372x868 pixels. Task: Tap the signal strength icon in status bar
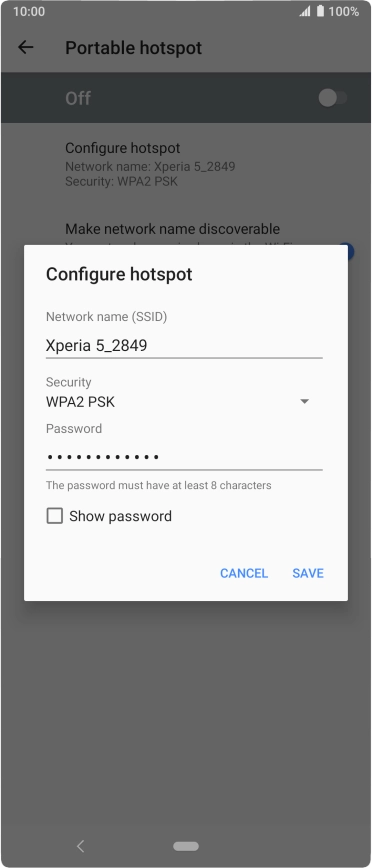[304, 12]
